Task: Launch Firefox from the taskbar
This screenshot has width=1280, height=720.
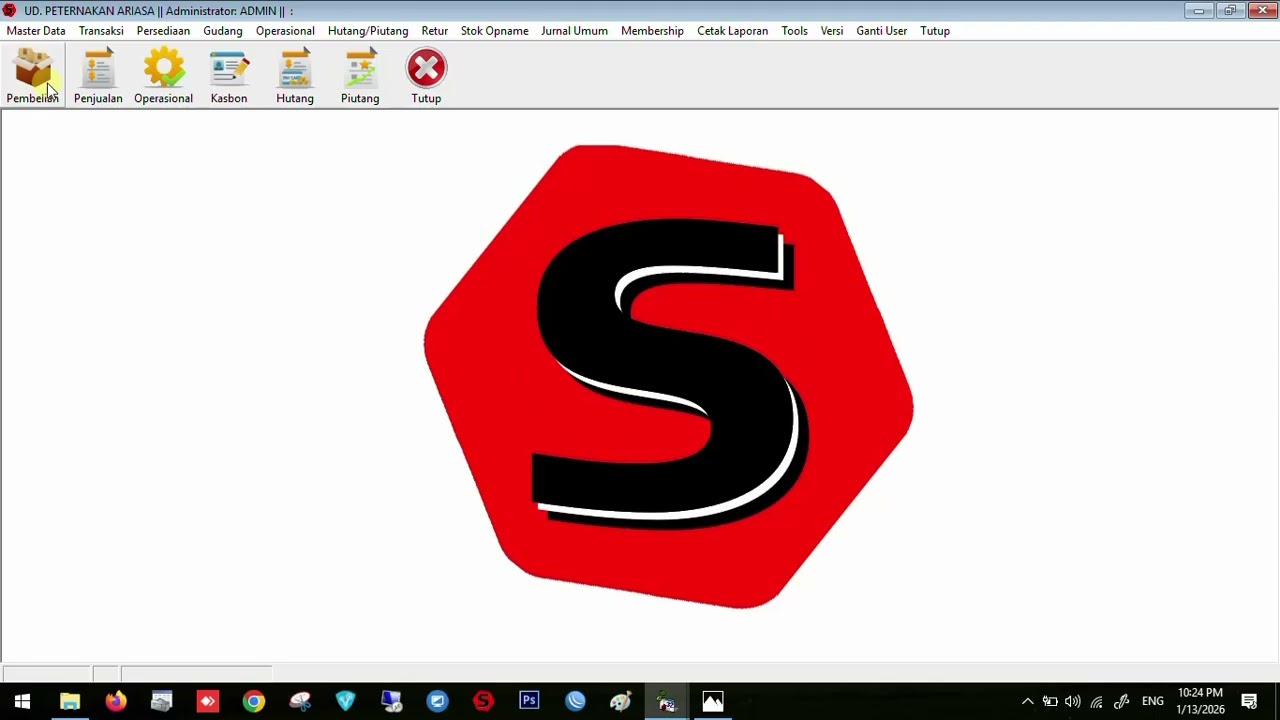Action: click(x=115, y=701)
